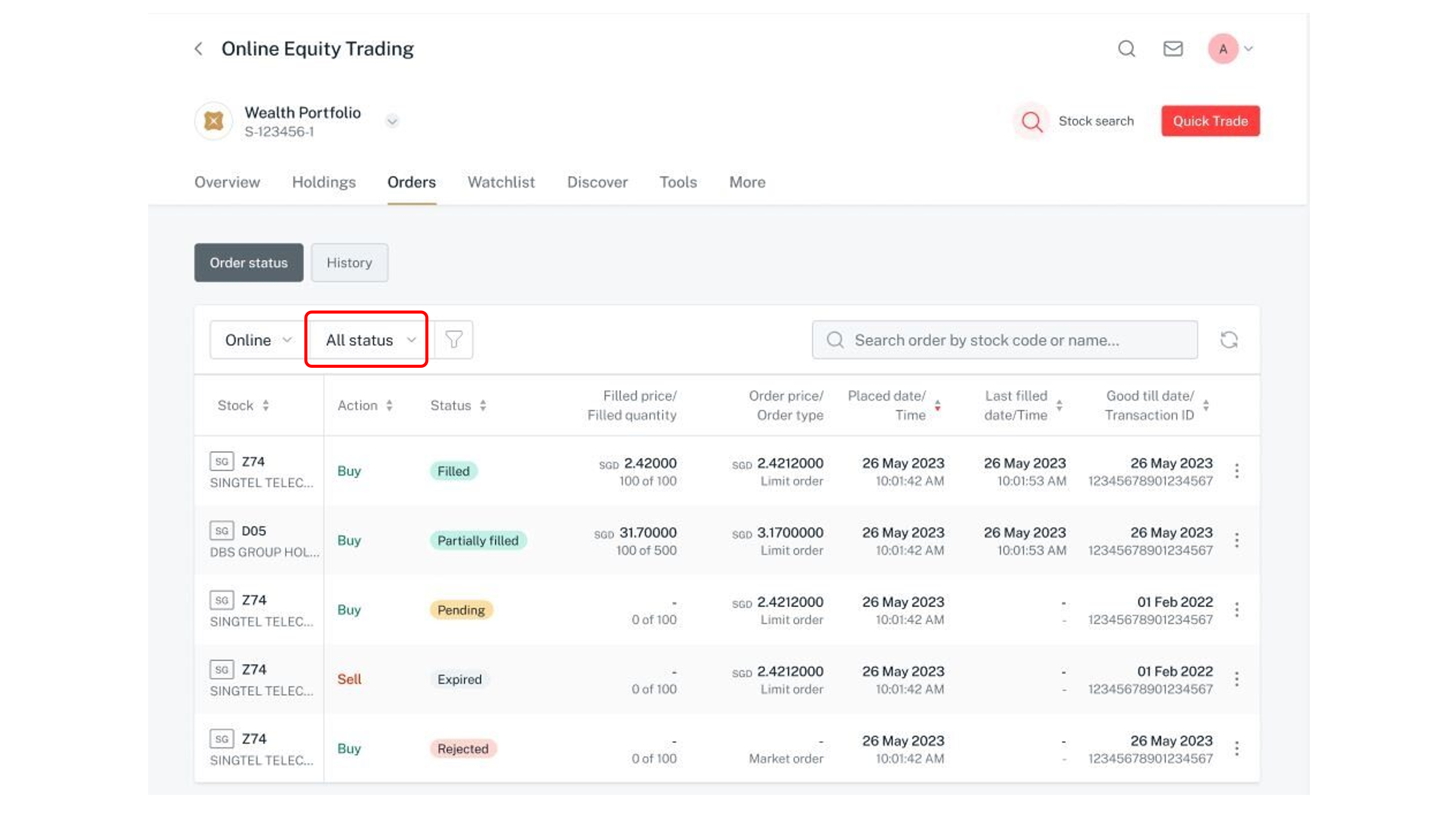Click the back arrow beside Online Equity Trading
This screenshot has width=1456, height=839.
pyautogui.click(x=199, y=48)
